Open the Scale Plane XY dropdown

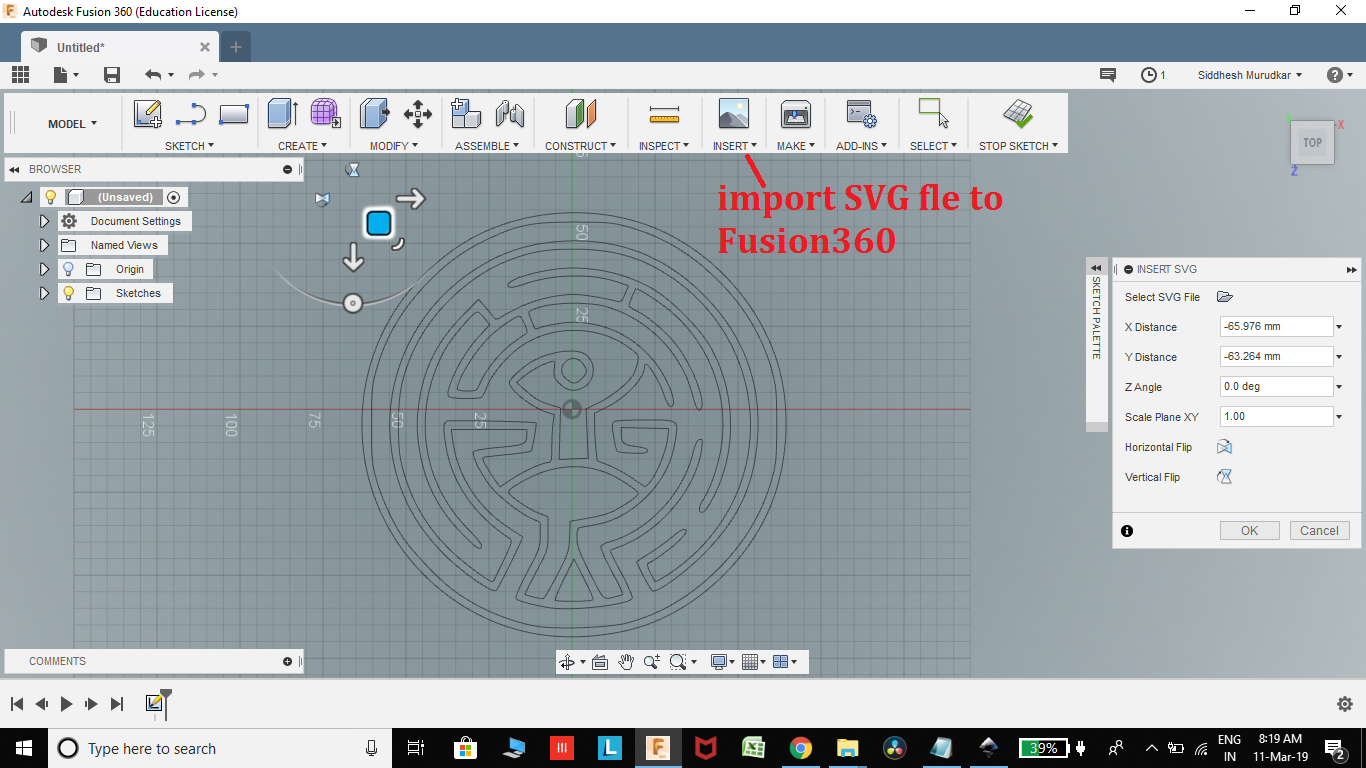pos(1337,416)
